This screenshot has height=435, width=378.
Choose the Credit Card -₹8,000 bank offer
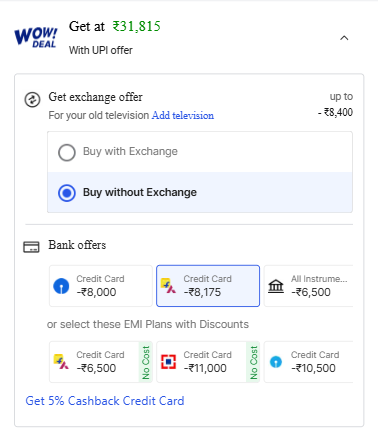point(101,286)
